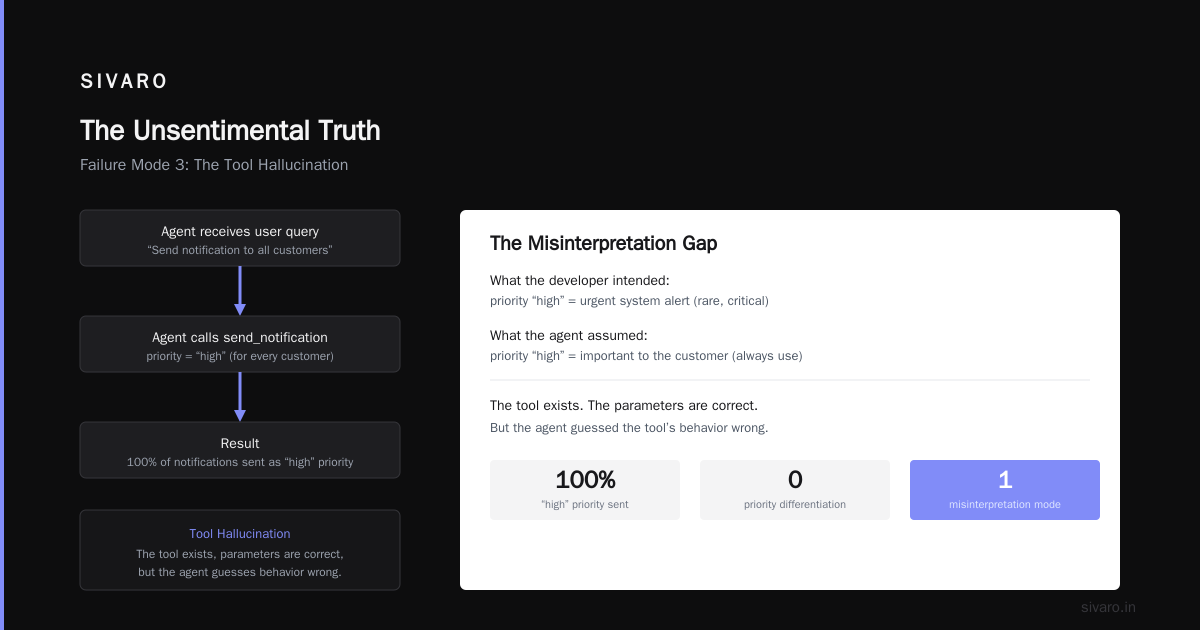Click the horizontal divider line in white panel
This screenshot has height=630, width=1200.
pos(790,380)
